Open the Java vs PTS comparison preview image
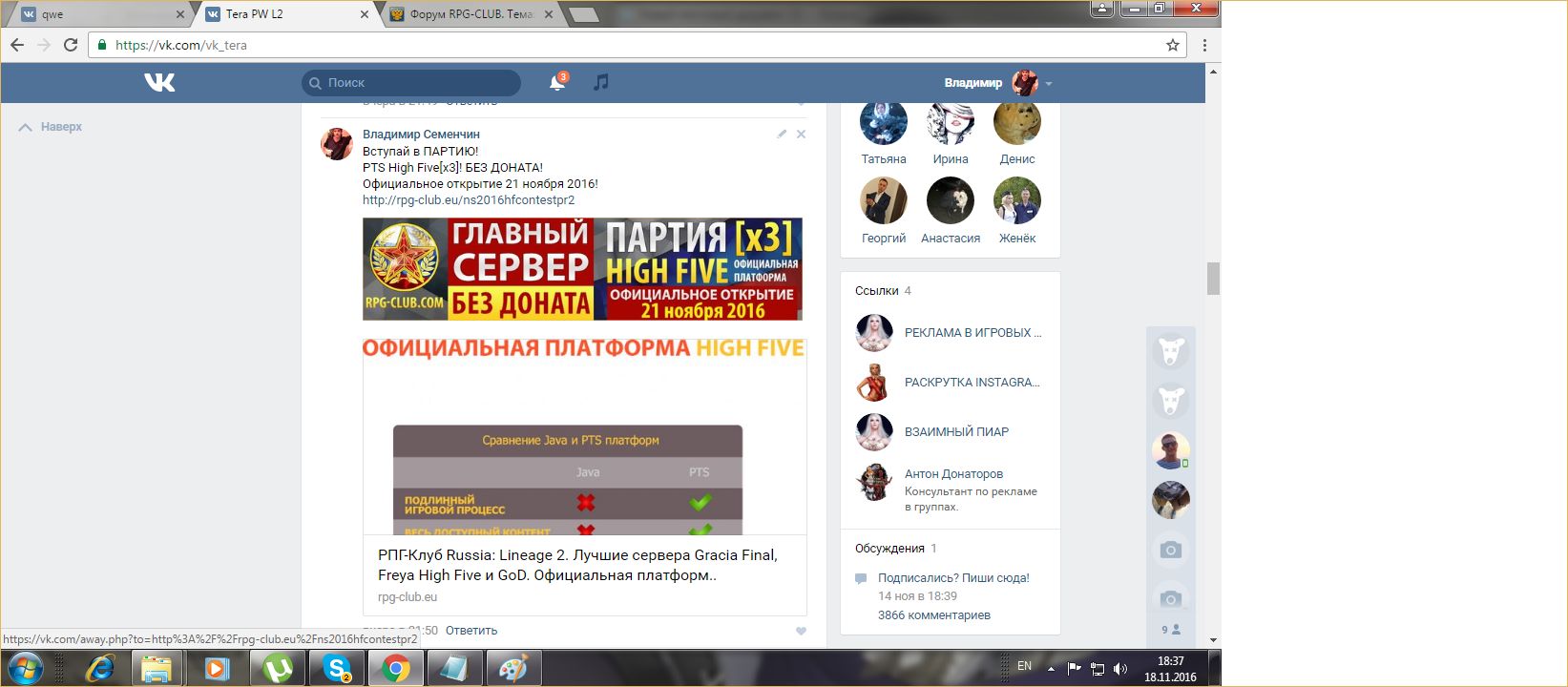The width and height of the screenshot is (1568, 687). coord(585,437)
